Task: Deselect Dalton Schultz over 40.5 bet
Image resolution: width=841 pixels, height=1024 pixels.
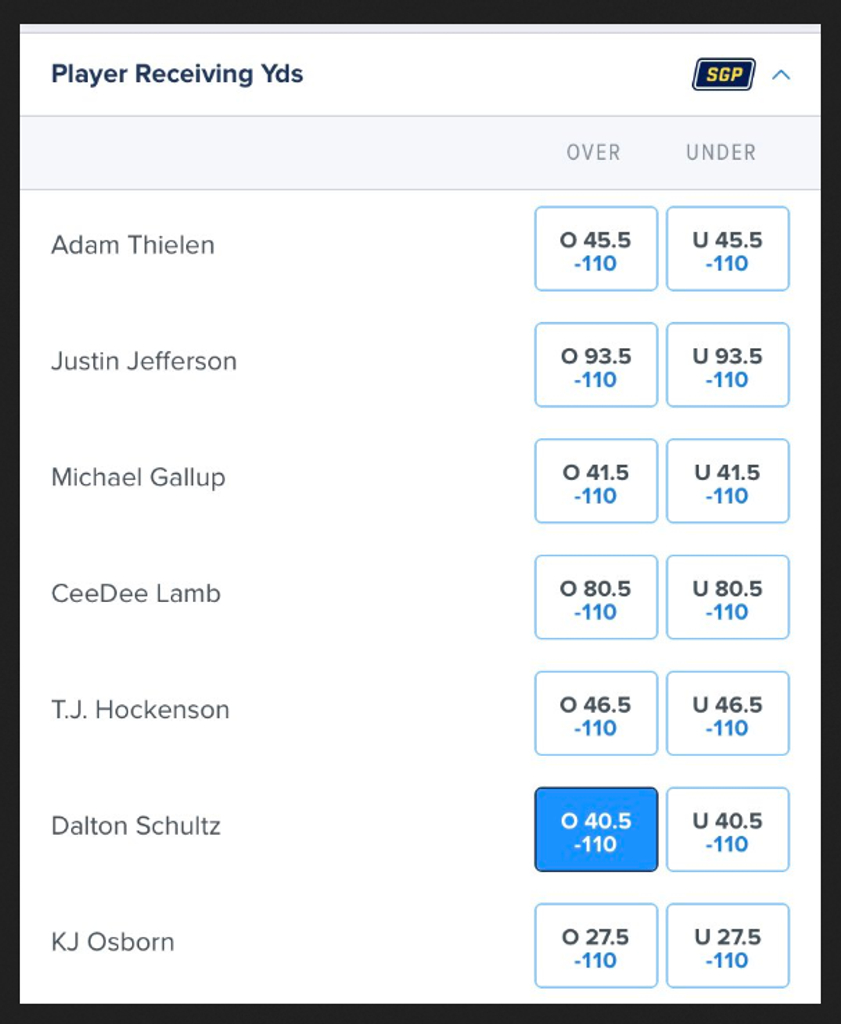Action: pos(596,830)
